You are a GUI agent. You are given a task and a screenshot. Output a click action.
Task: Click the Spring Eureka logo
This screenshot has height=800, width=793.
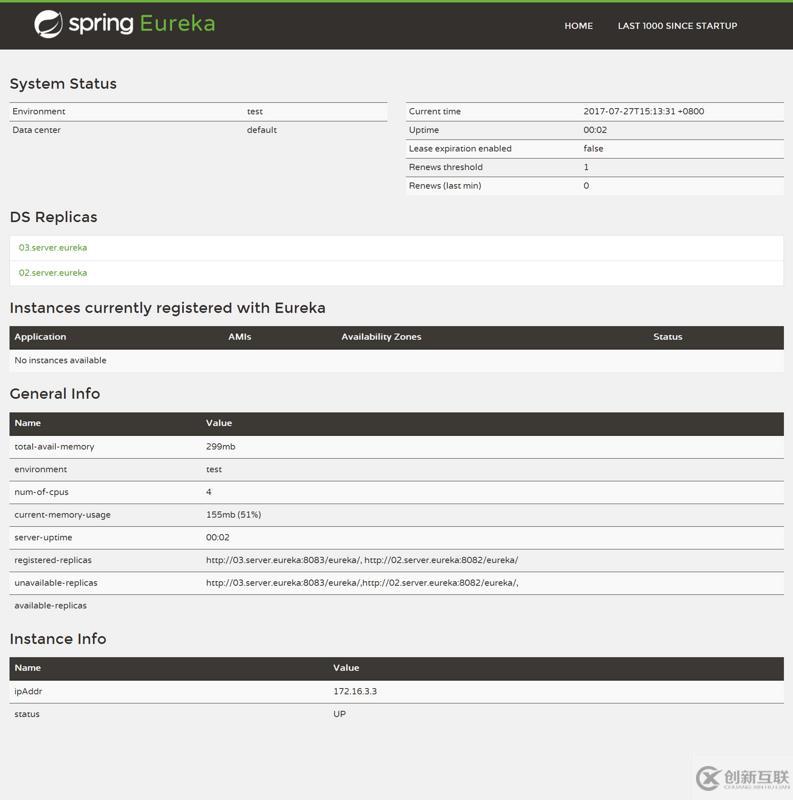pyautogui.click(x=125, y=24)
